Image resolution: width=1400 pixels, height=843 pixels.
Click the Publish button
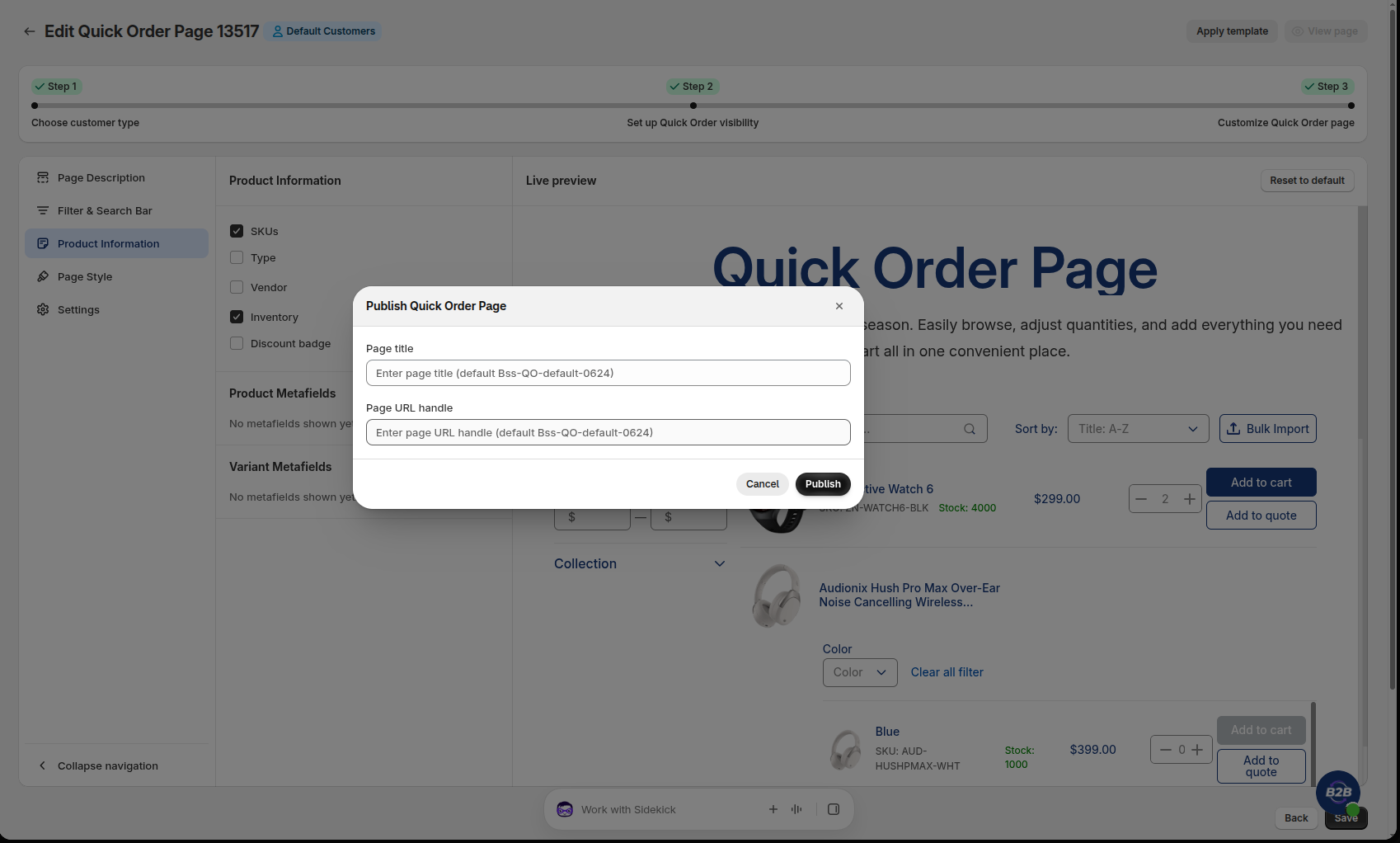pos(823,484)
